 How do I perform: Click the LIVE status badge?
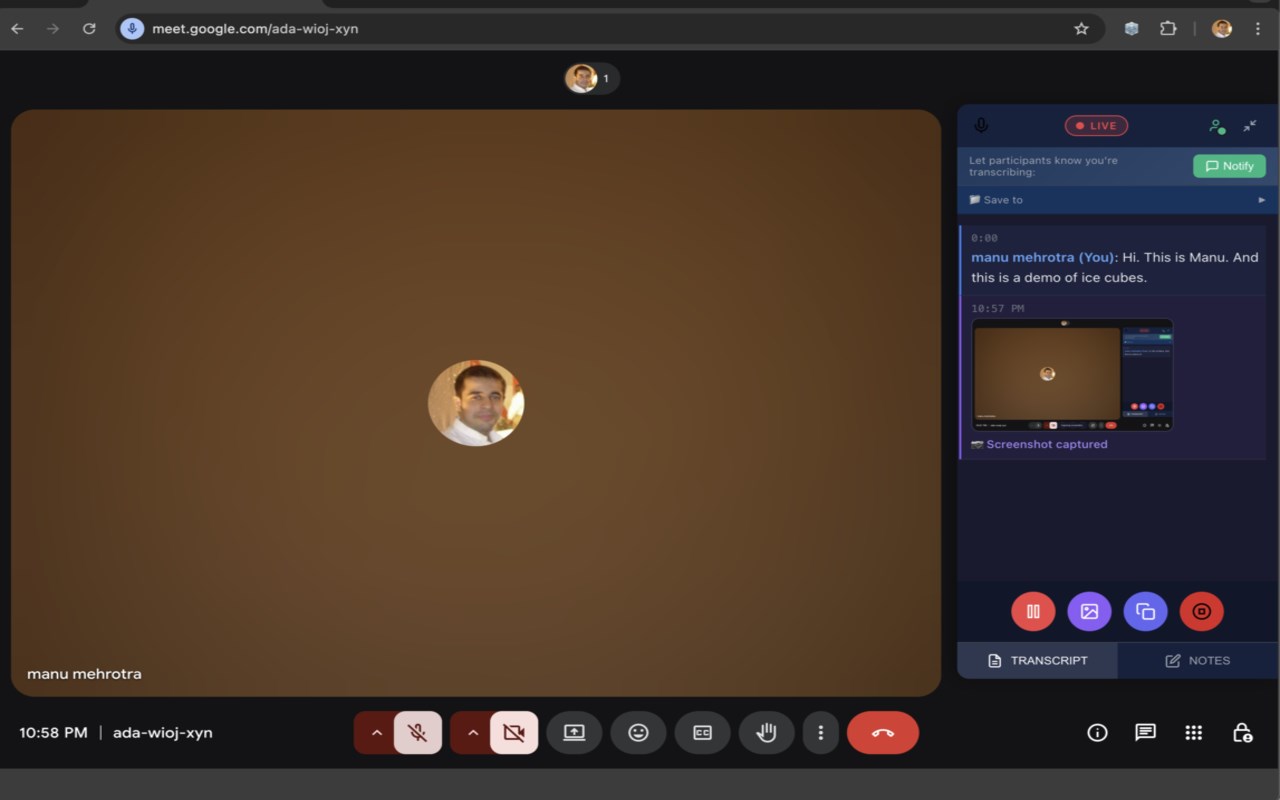(x=1096, y=126)
